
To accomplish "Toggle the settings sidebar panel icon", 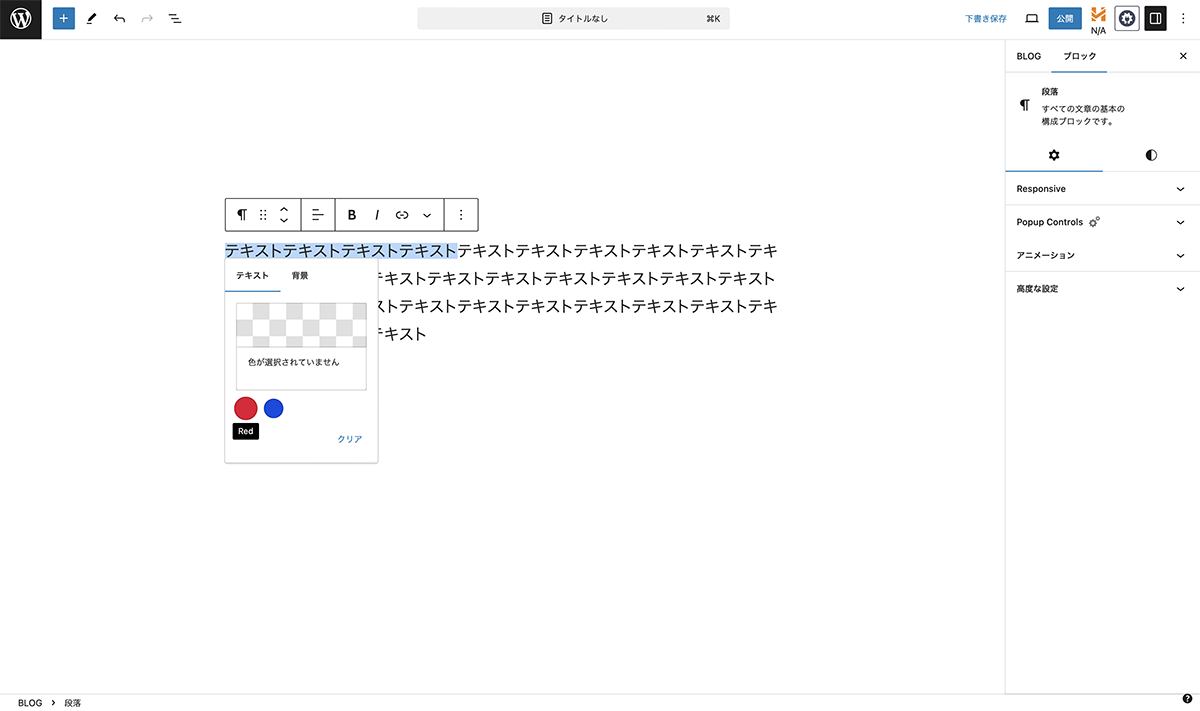I will 1155,18.
